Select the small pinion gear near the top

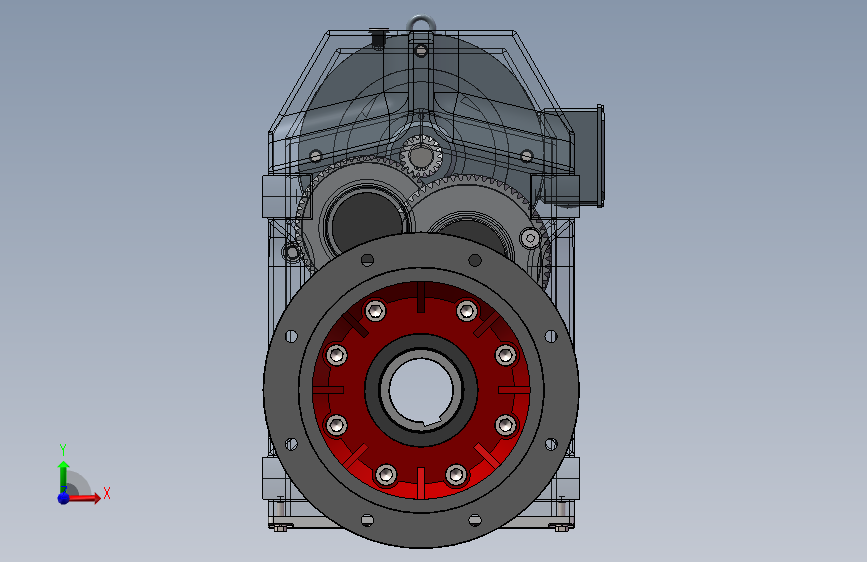pos(421,155)
